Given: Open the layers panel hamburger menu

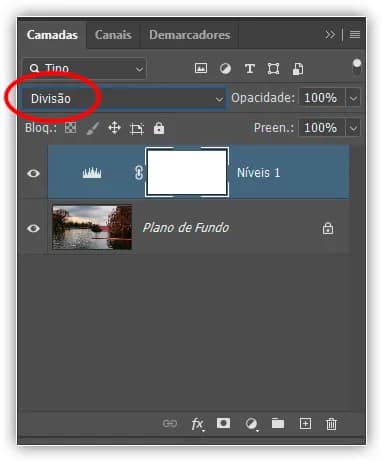Looking at the screenshot, I should coord(355,34).
